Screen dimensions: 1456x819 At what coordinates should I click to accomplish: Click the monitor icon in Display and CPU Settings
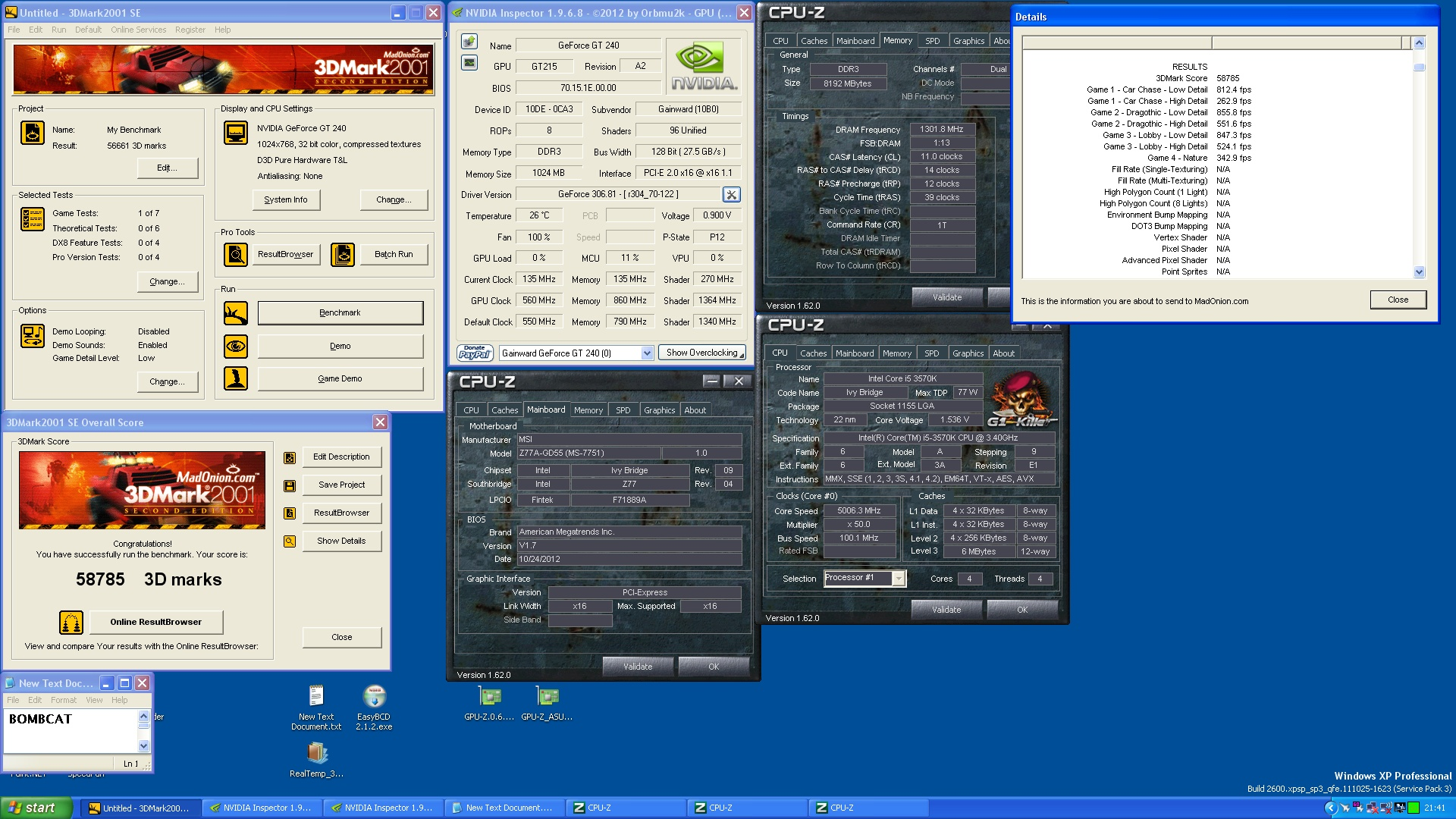pyautogui.click(x=236, y=133)
